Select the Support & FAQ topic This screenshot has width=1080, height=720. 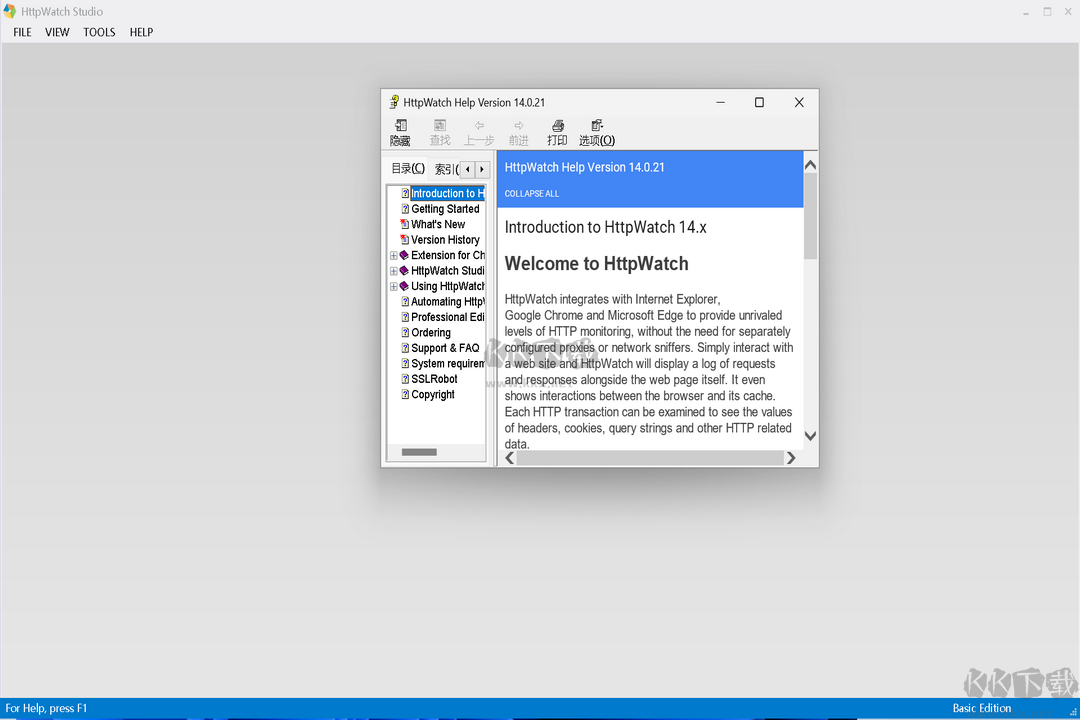(x=445, y=348)
